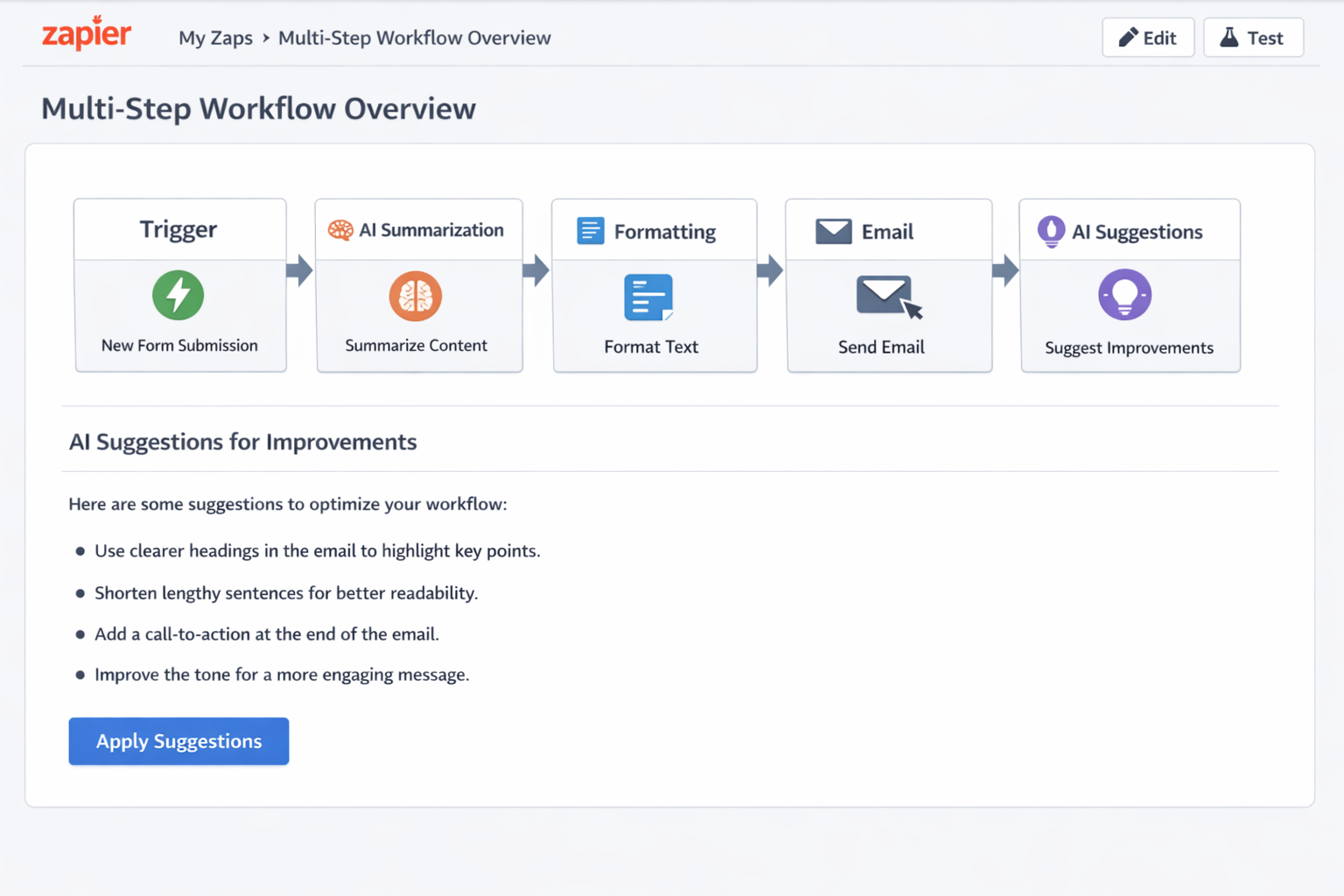Image resolution: width=1344 pixels, height=896 pixels.
Task: Select the Trigger step header
Action: [179, 229]
